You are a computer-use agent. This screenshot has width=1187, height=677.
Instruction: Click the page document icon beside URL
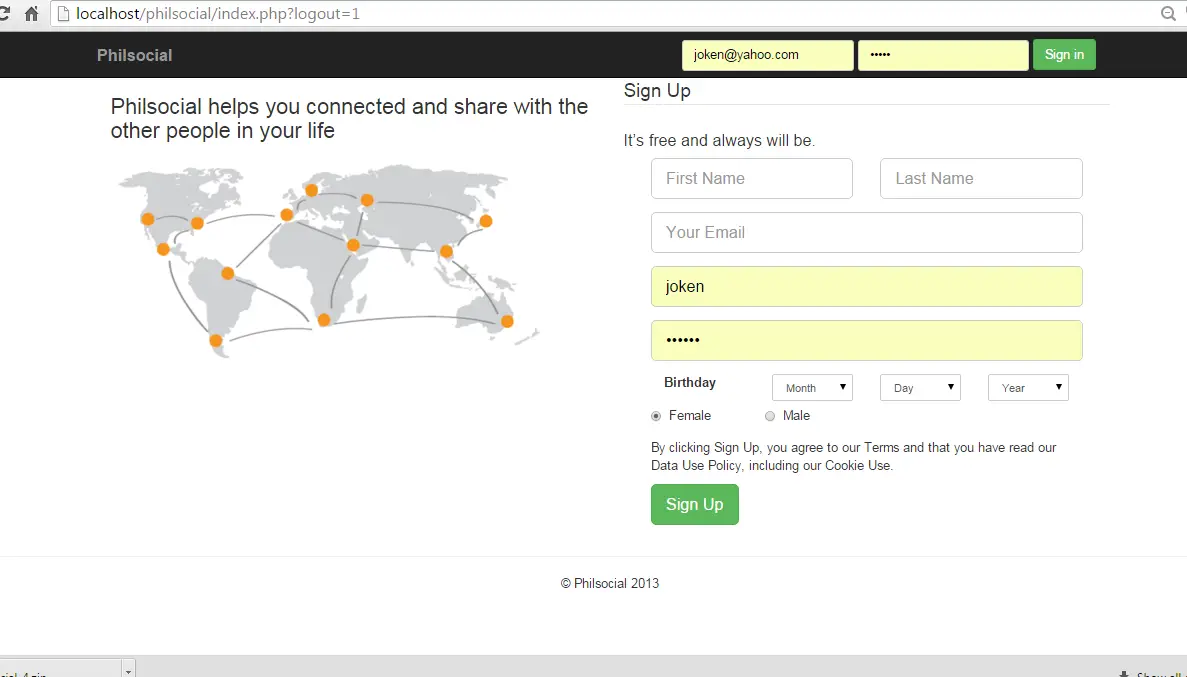click(64, 14)
